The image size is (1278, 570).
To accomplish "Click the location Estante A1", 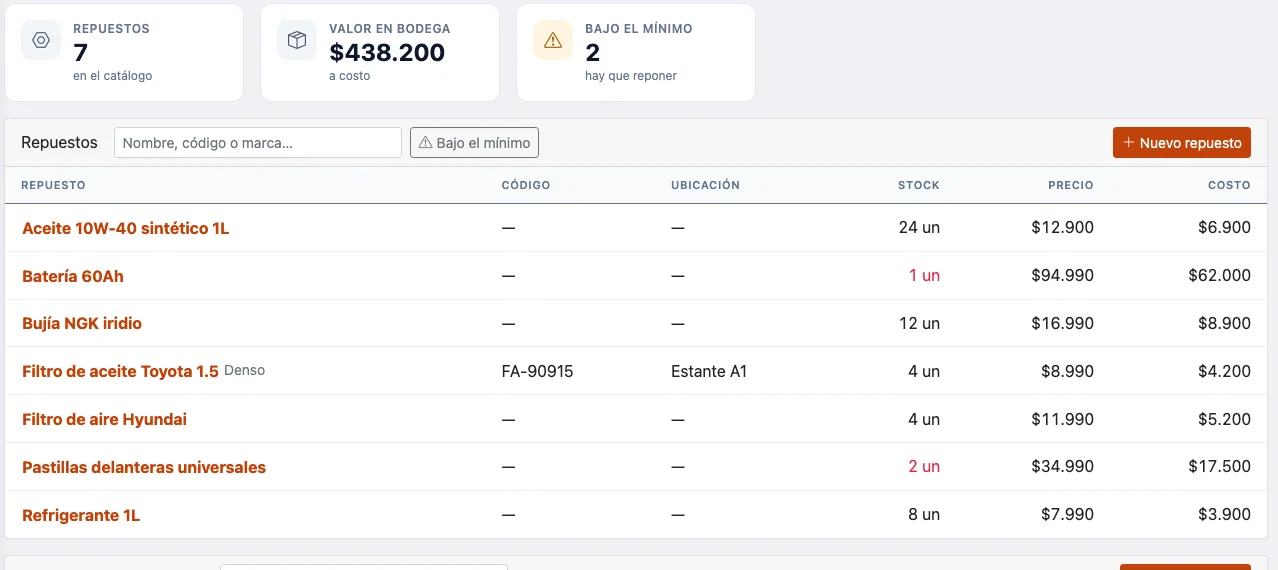I will tap(710, 371).
